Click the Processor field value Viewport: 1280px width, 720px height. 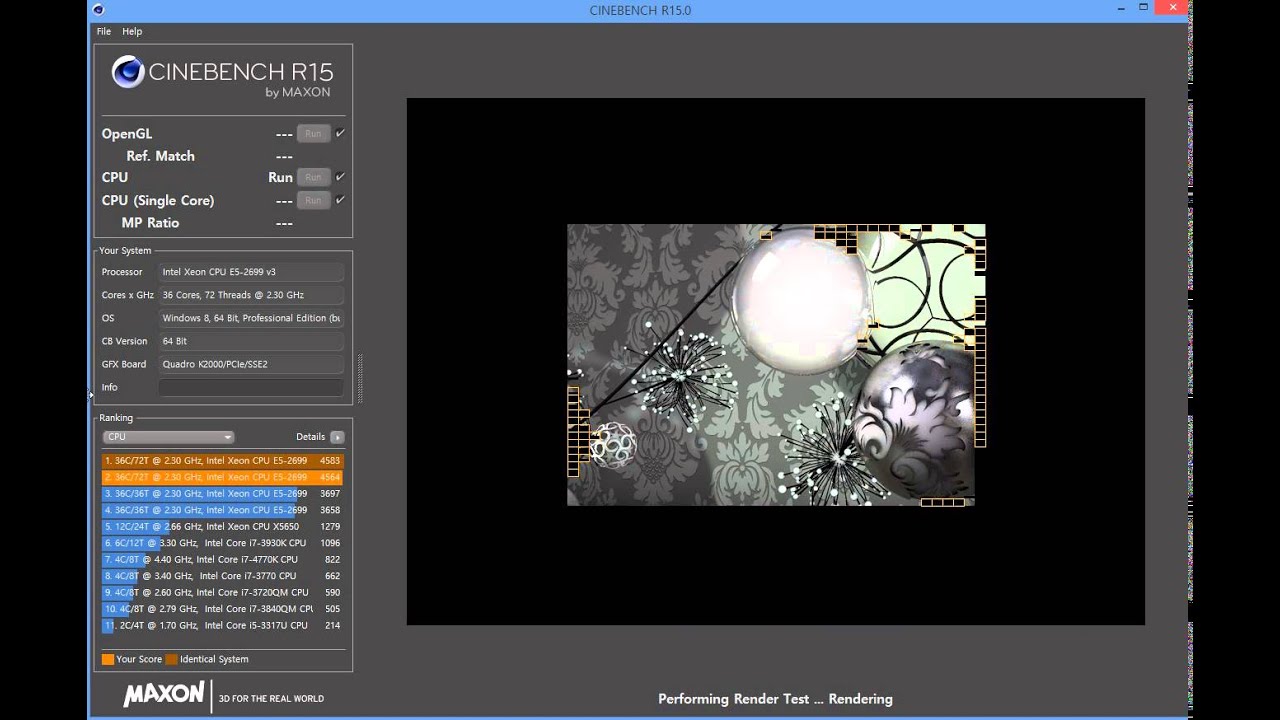tap(251, 272)
